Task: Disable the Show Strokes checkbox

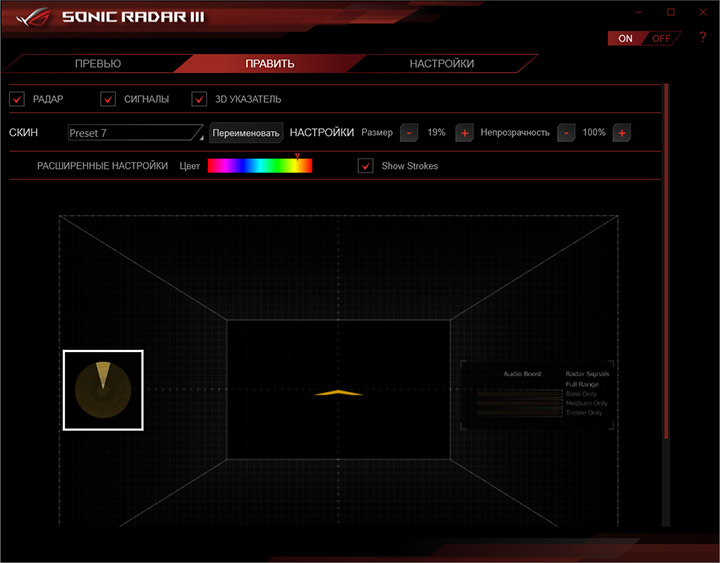Action: point(366,166)
